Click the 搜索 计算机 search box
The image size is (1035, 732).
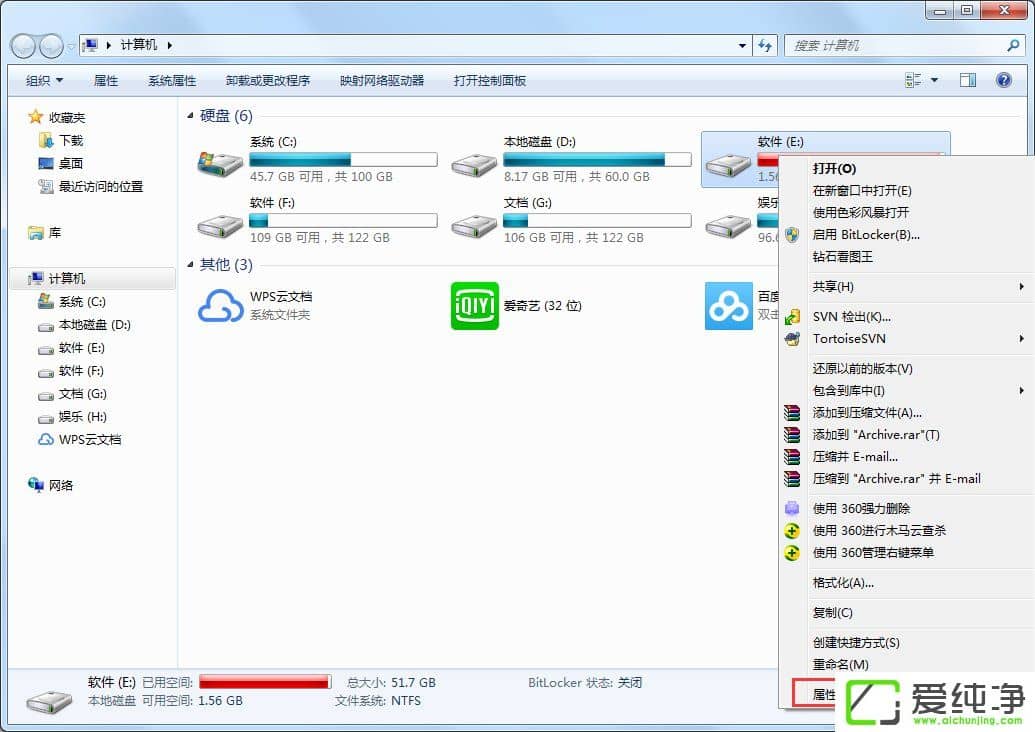895,45
